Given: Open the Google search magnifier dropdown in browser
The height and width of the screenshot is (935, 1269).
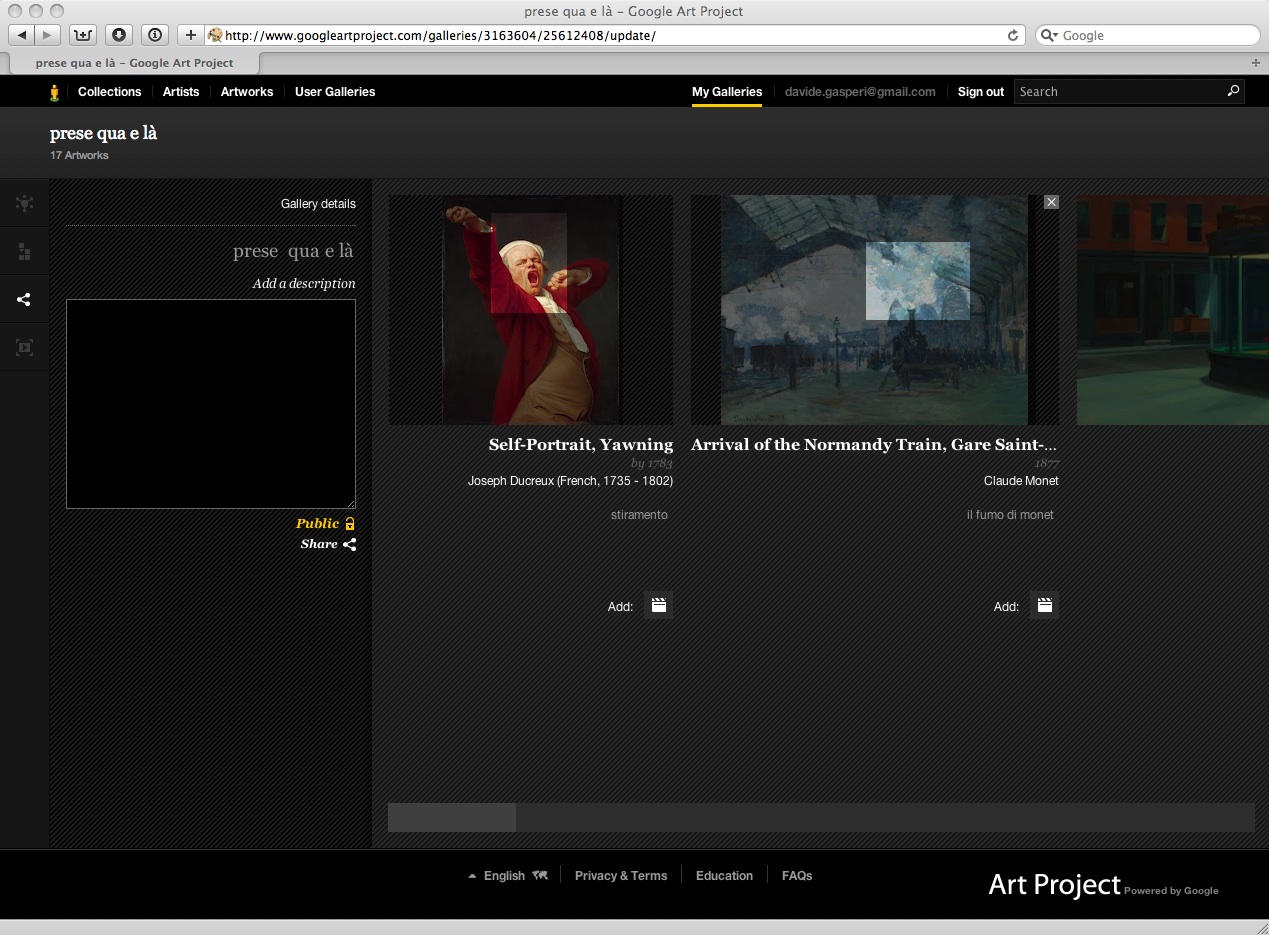Looking at the screenshot, I should 1050,35.
